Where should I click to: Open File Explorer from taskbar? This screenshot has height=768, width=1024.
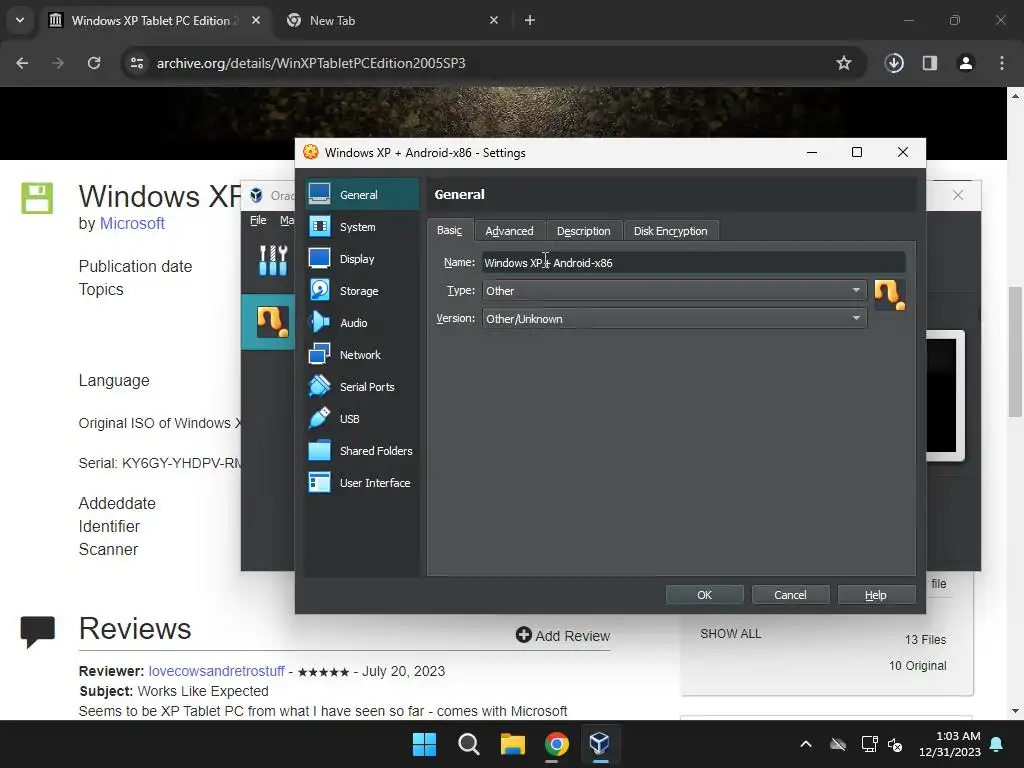[513, 744]
